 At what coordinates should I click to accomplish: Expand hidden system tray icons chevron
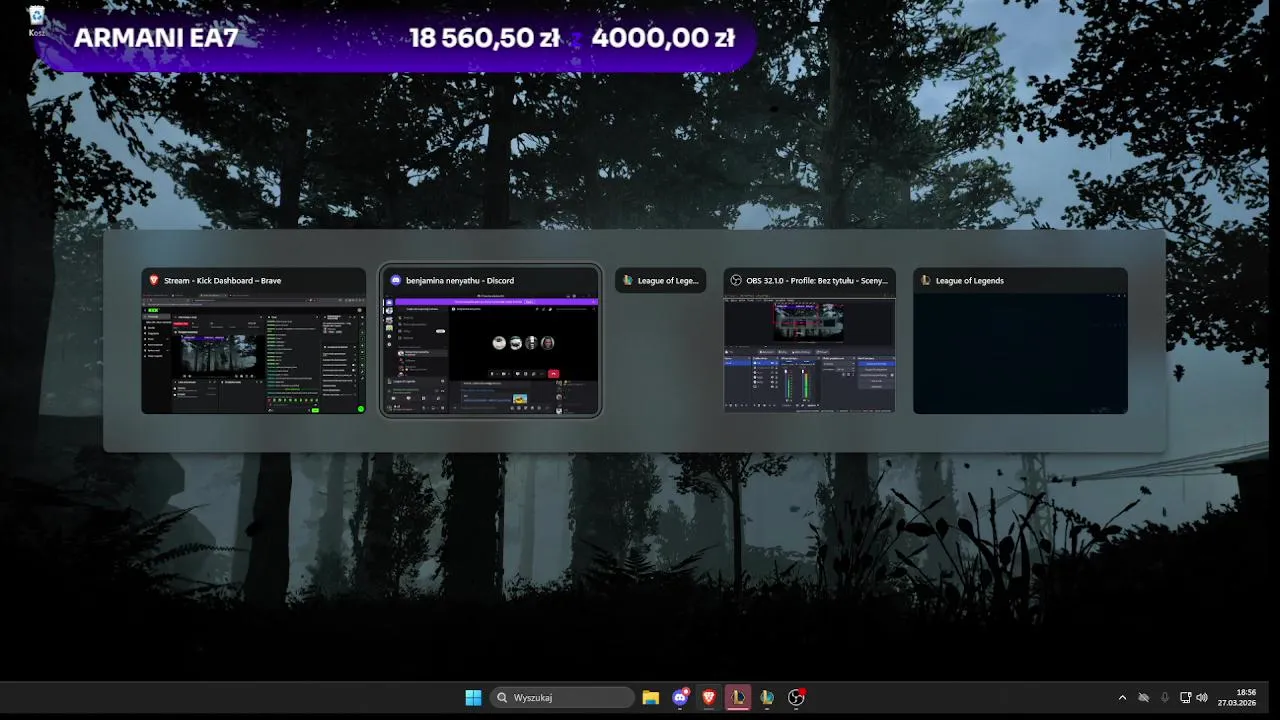pos(1122,698)
